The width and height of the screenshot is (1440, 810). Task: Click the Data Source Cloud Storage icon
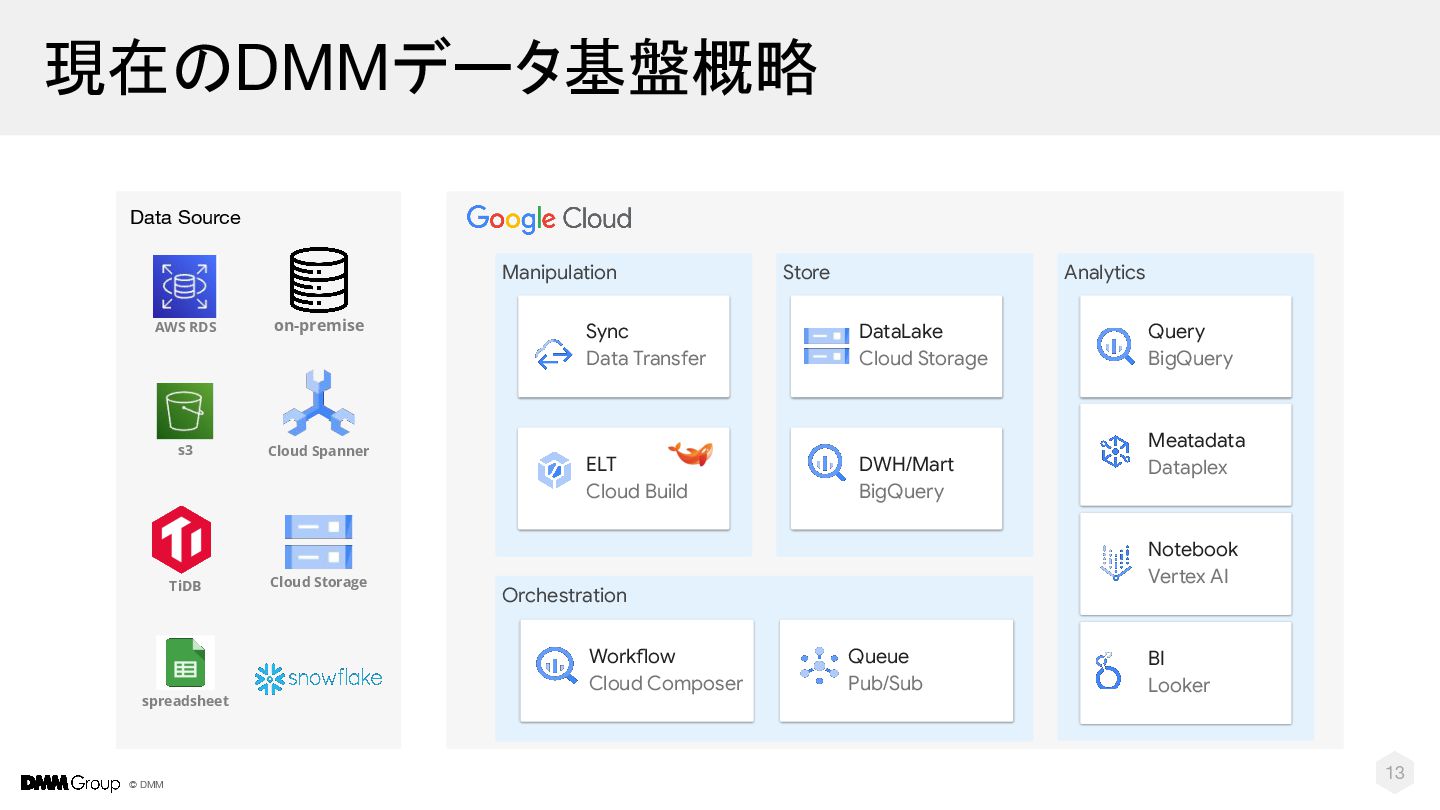(x=319, y=542)
